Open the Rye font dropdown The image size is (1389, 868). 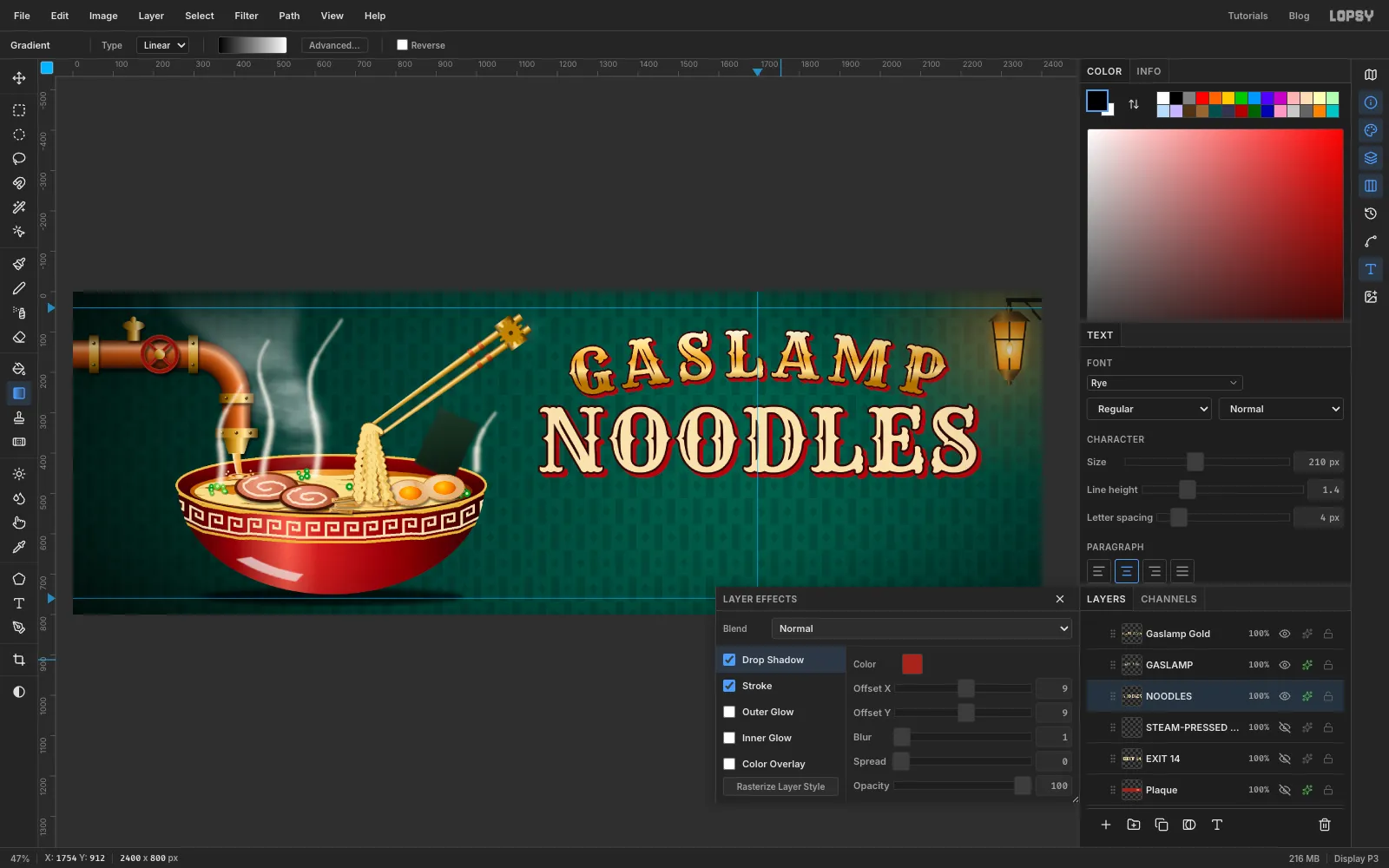1164,383
